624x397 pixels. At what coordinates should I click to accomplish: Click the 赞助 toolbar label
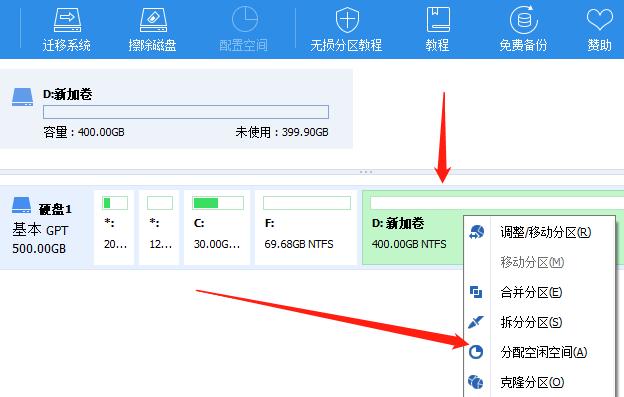[600, 45]
